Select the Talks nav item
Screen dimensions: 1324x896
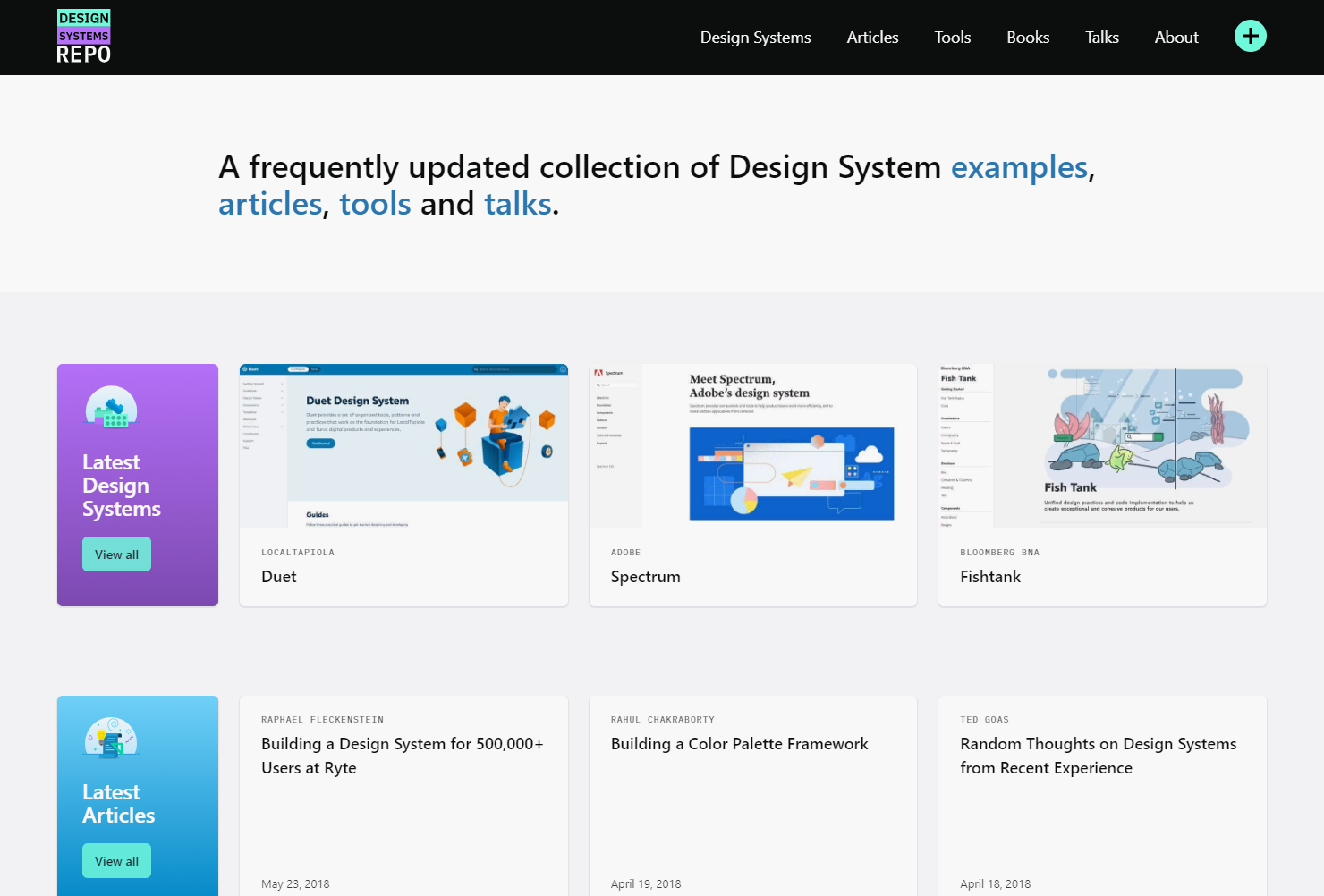point(1102,38)
